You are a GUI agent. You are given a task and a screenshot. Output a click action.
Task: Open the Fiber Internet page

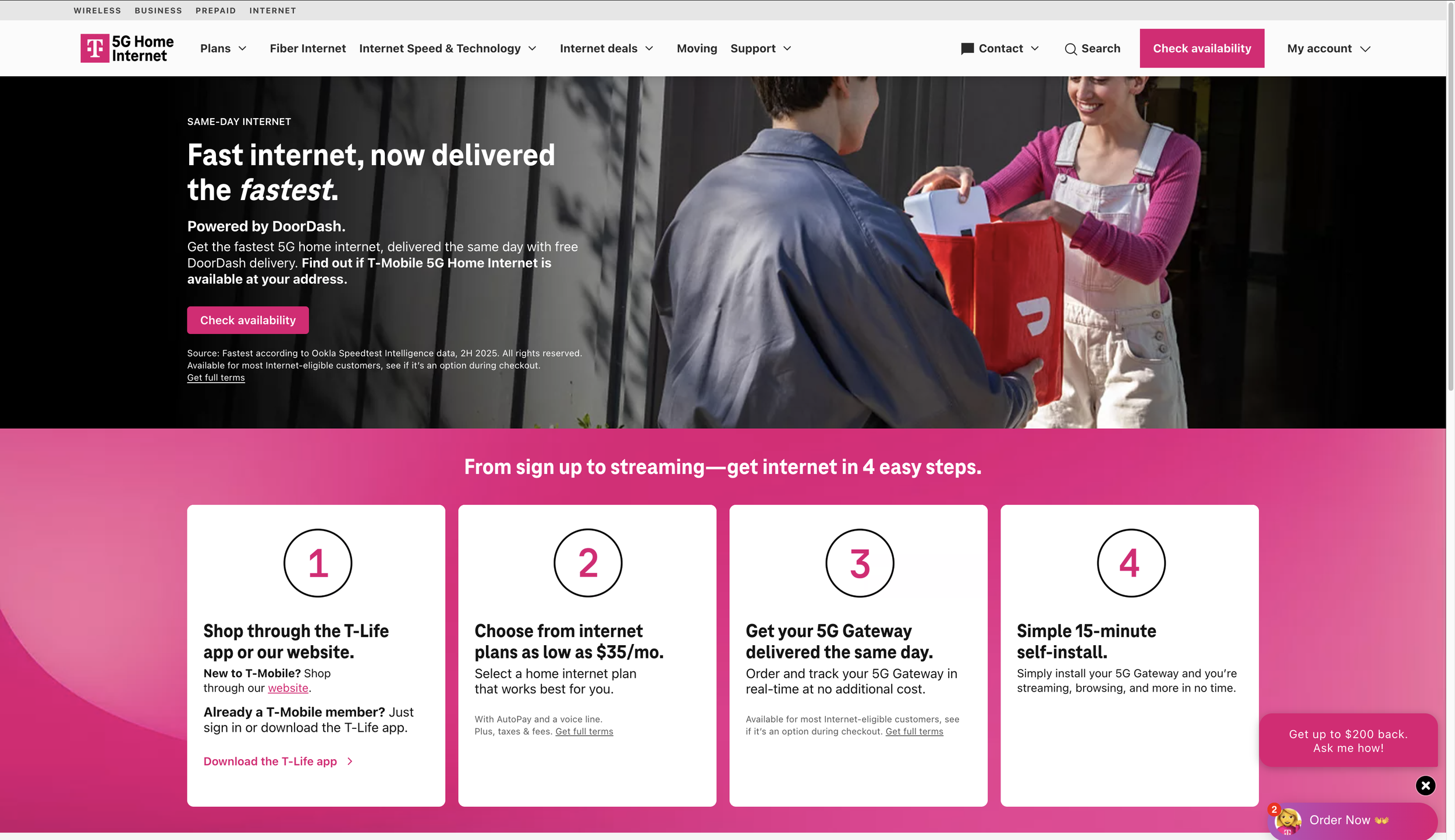pyautogui.click(x=308, y=49)
